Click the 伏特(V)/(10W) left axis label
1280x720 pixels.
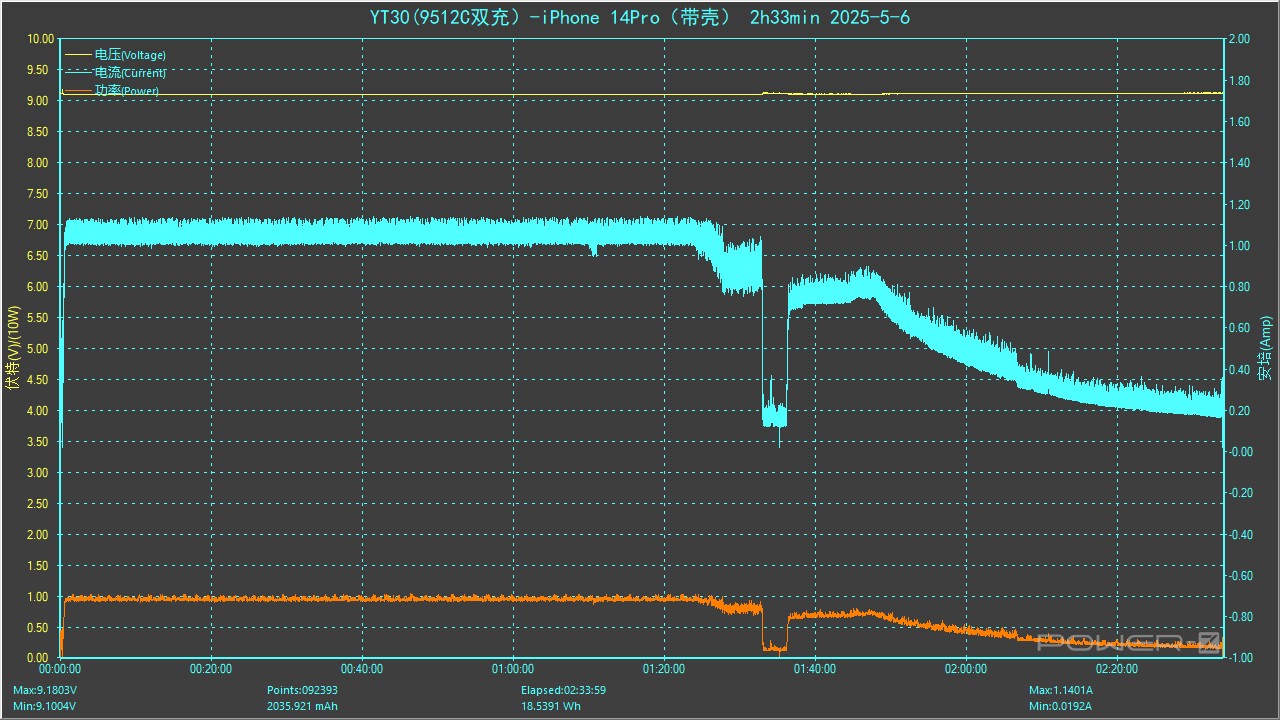[x=13, y=348]
